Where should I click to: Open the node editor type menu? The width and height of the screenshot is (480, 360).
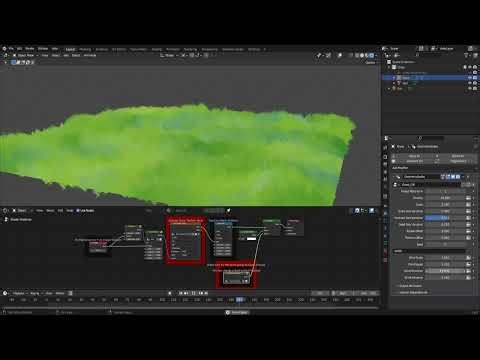point(6,211)
